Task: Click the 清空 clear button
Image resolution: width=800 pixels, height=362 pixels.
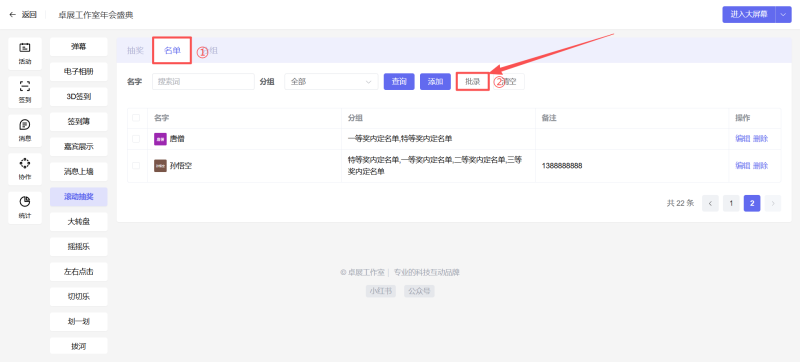Action: pos(509,82)
